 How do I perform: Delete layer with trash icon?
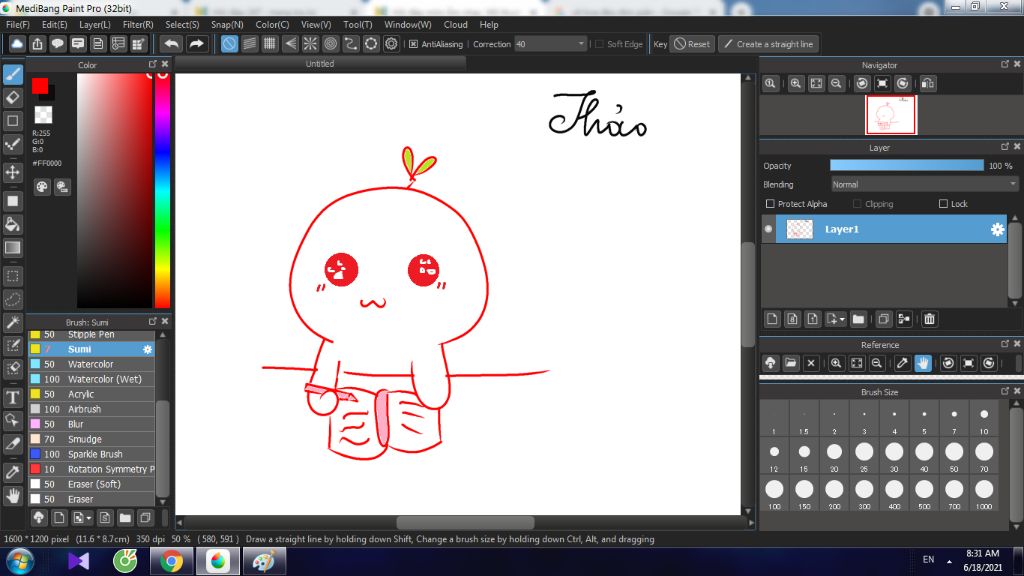929,319
